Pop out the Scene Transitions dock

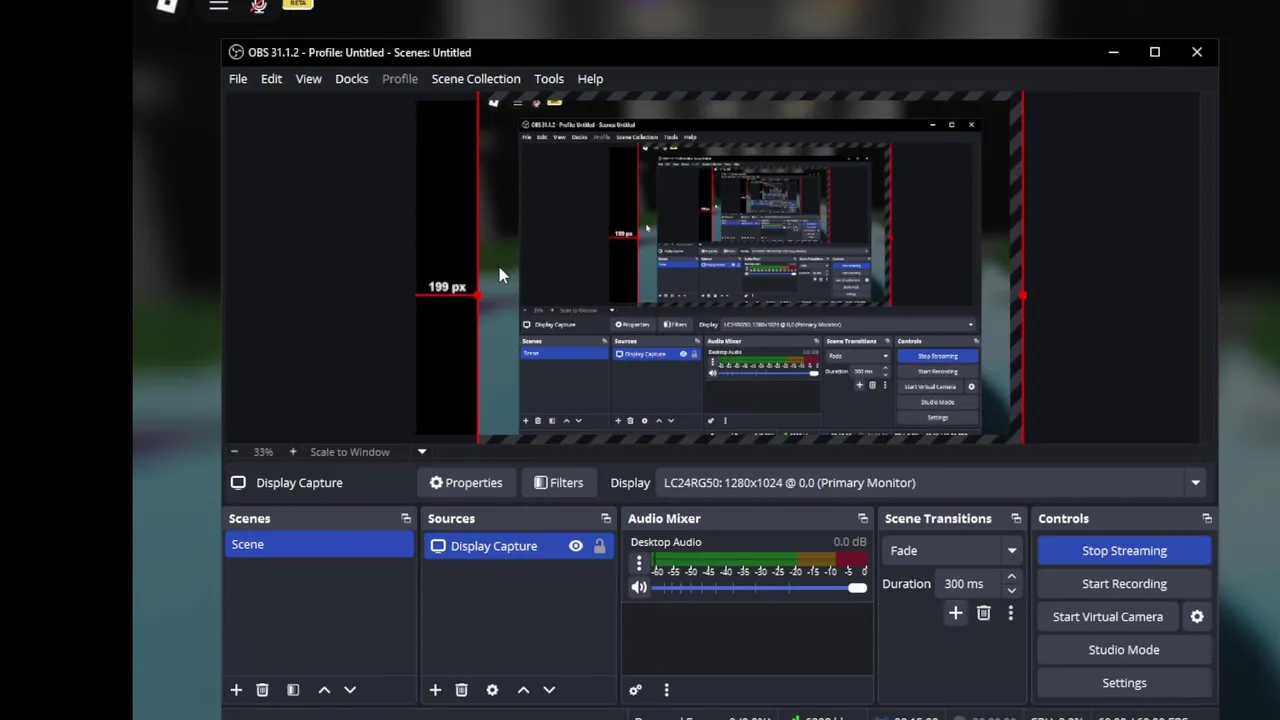[1016, 519]
